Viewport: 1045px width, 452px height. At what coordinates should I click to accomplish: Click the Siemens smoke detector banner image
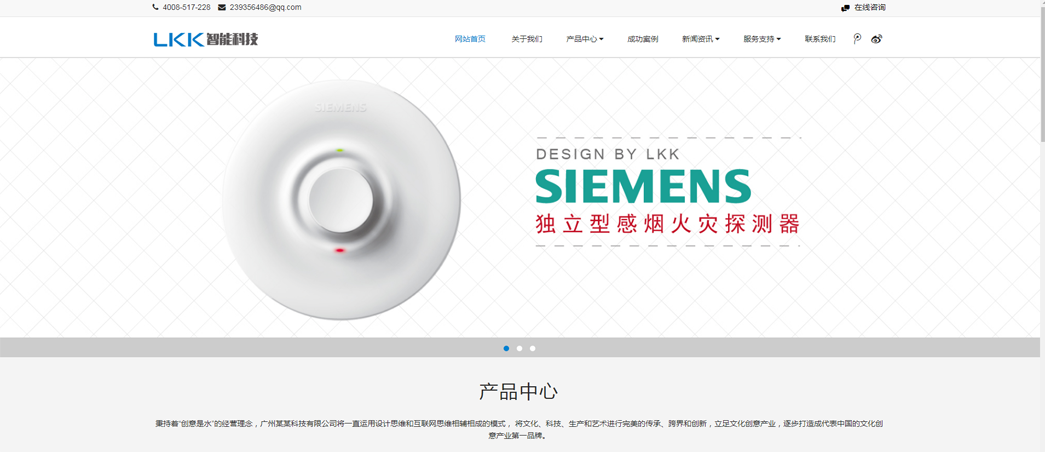(520, 197)
